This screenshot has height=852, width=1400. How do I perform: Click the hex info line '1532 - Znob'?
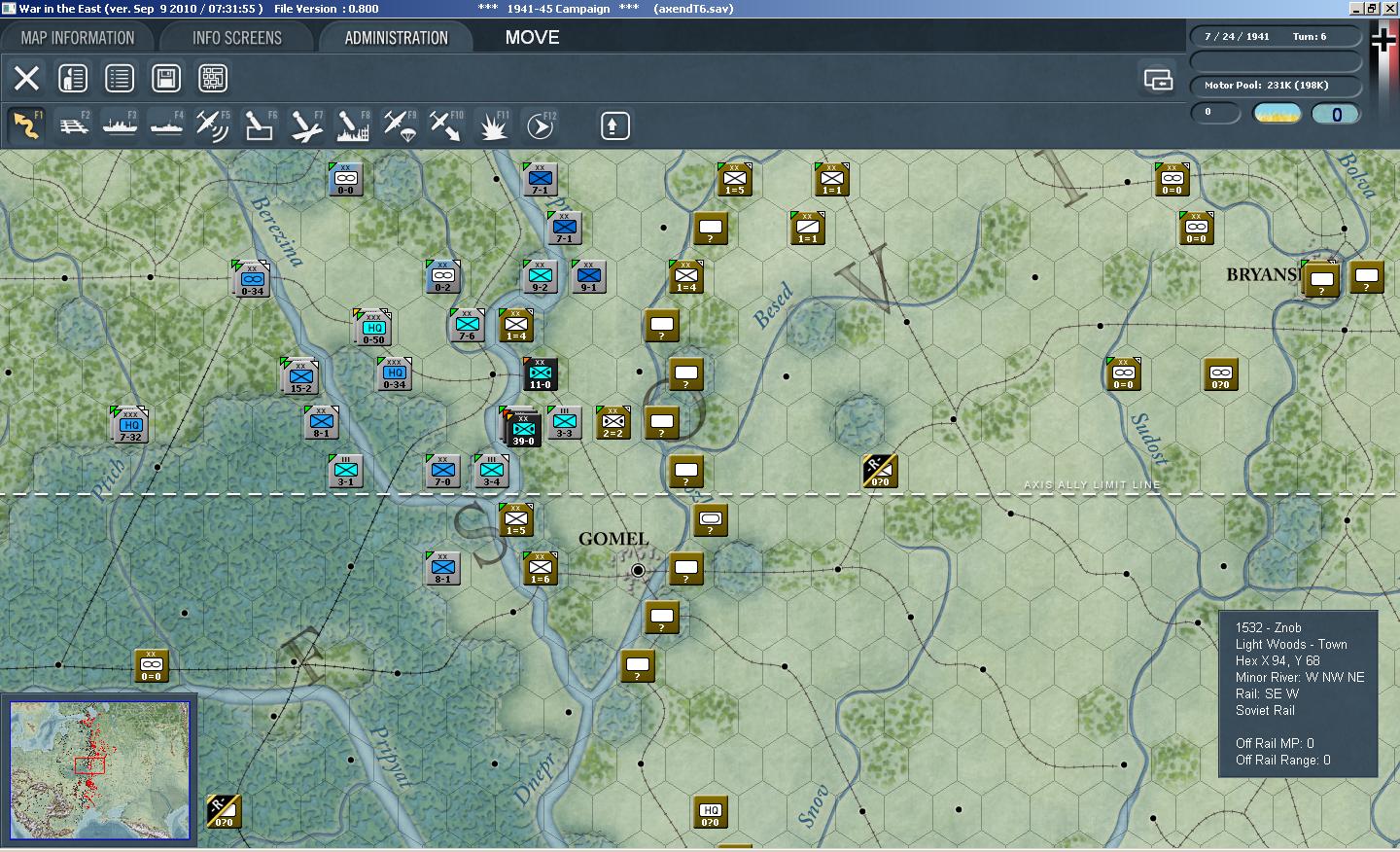click(x=1268, y=628)
